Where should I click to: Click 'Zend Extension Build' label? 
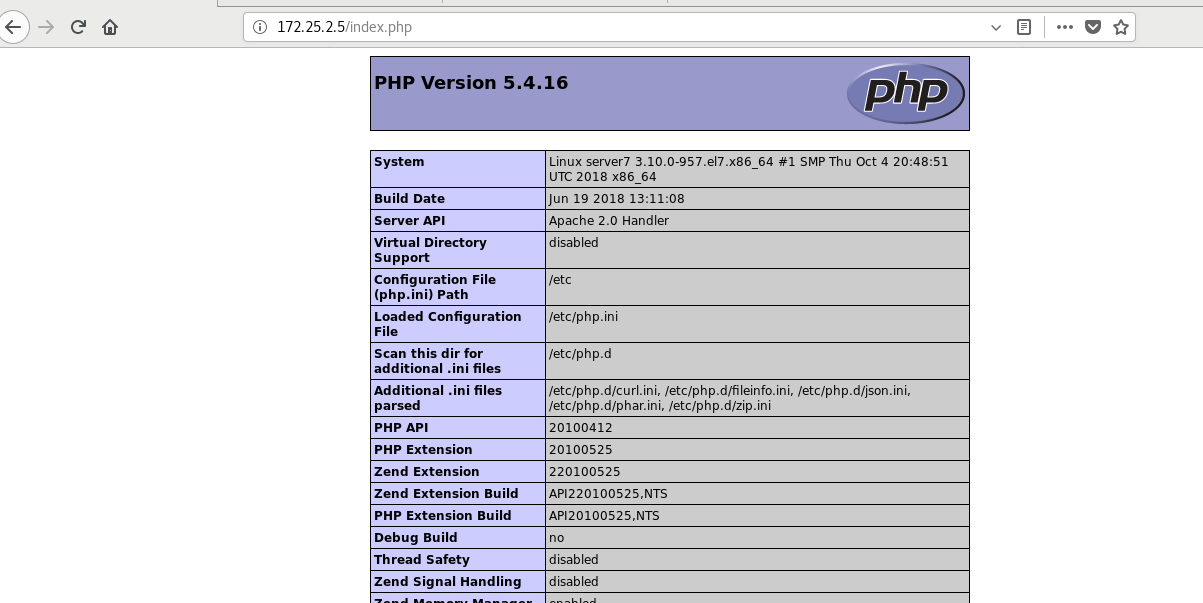coord(446,494)
